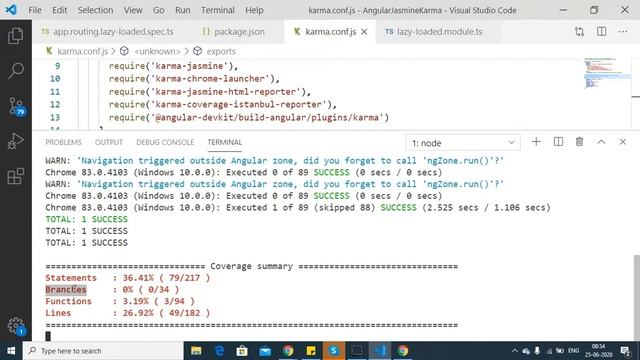Click Windows Start button
Screen dimensions: 640x360
(x=11, y=351)
